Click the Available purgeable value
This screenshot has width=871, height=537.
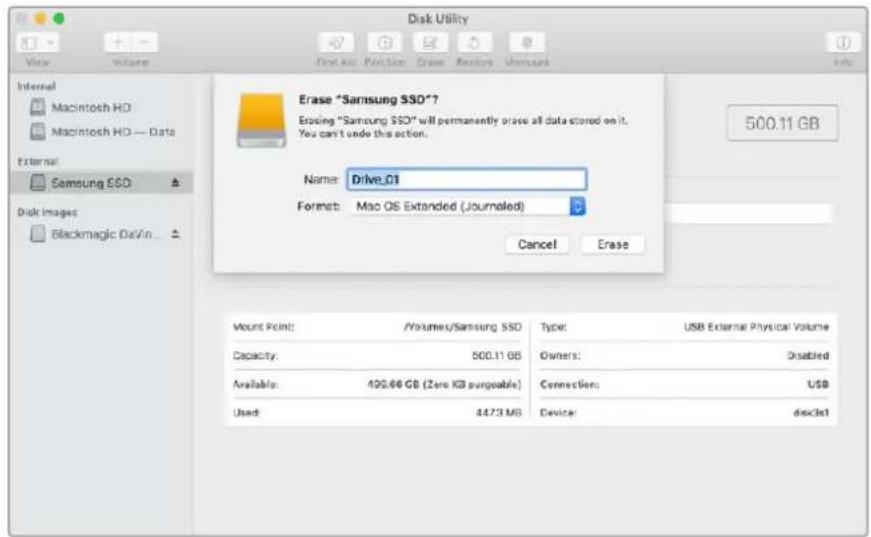point(444,384)
